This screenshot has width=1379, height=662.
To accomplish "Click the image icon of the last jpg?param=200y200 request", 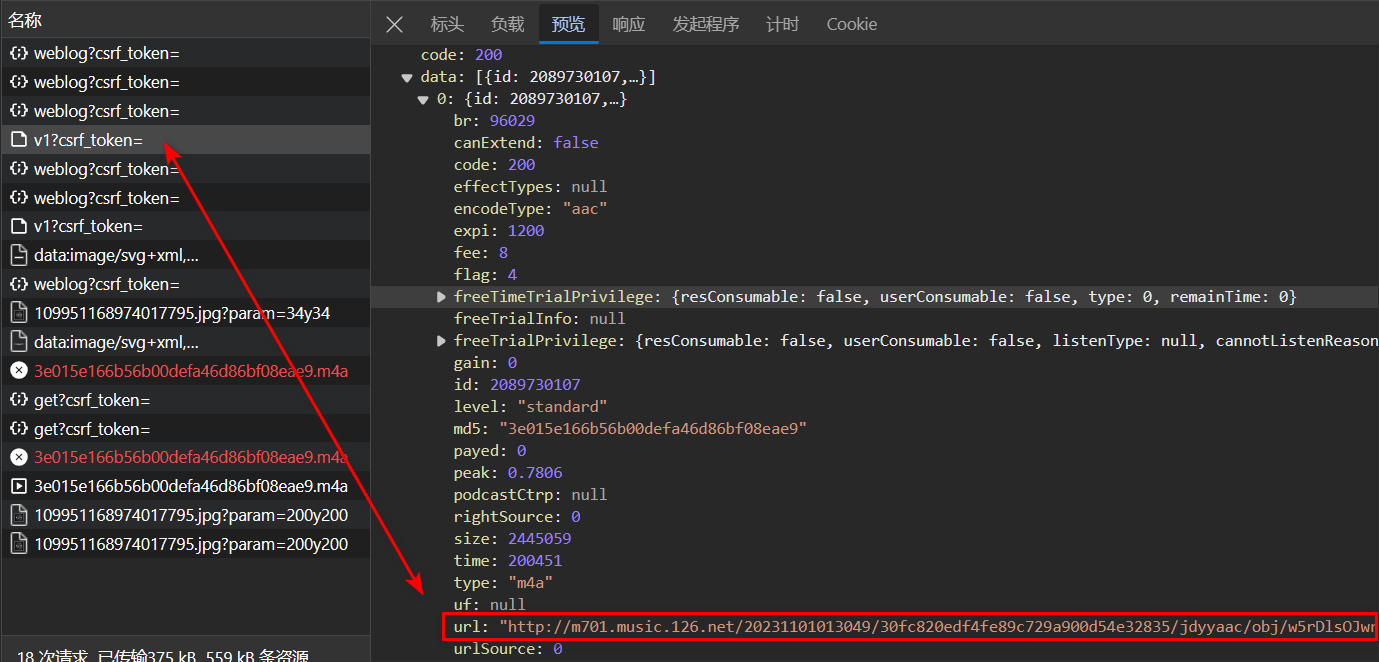I will point(18,545).
